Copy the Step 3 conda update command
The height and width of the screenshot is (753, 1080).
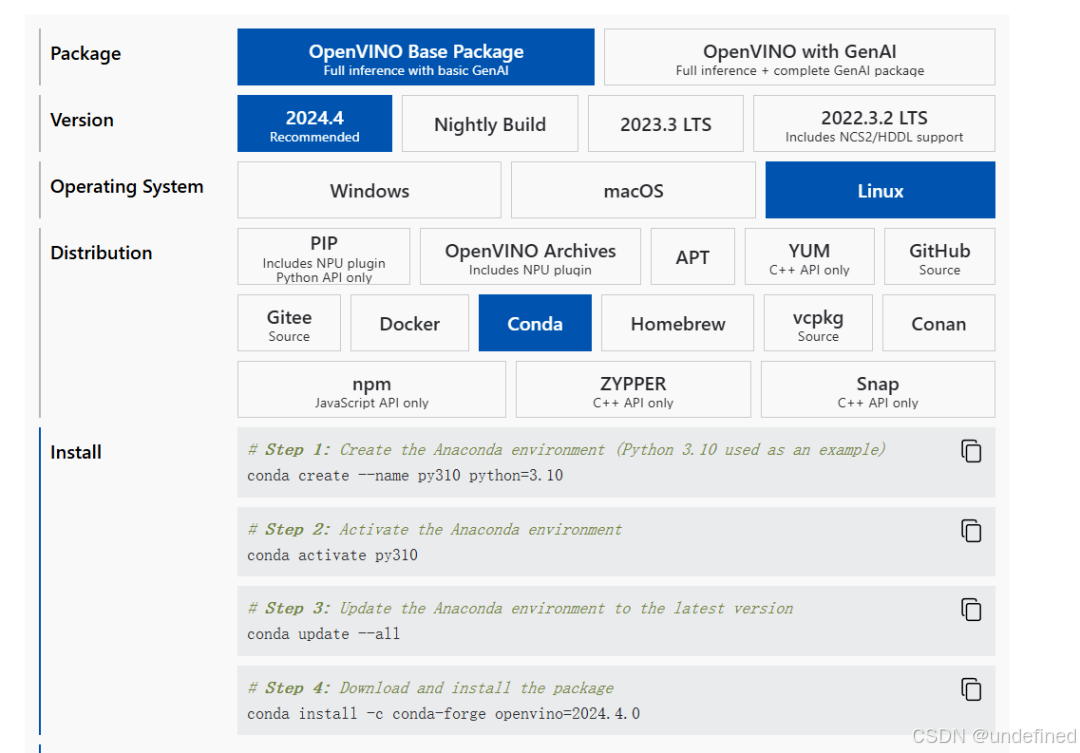coord(971,610)
